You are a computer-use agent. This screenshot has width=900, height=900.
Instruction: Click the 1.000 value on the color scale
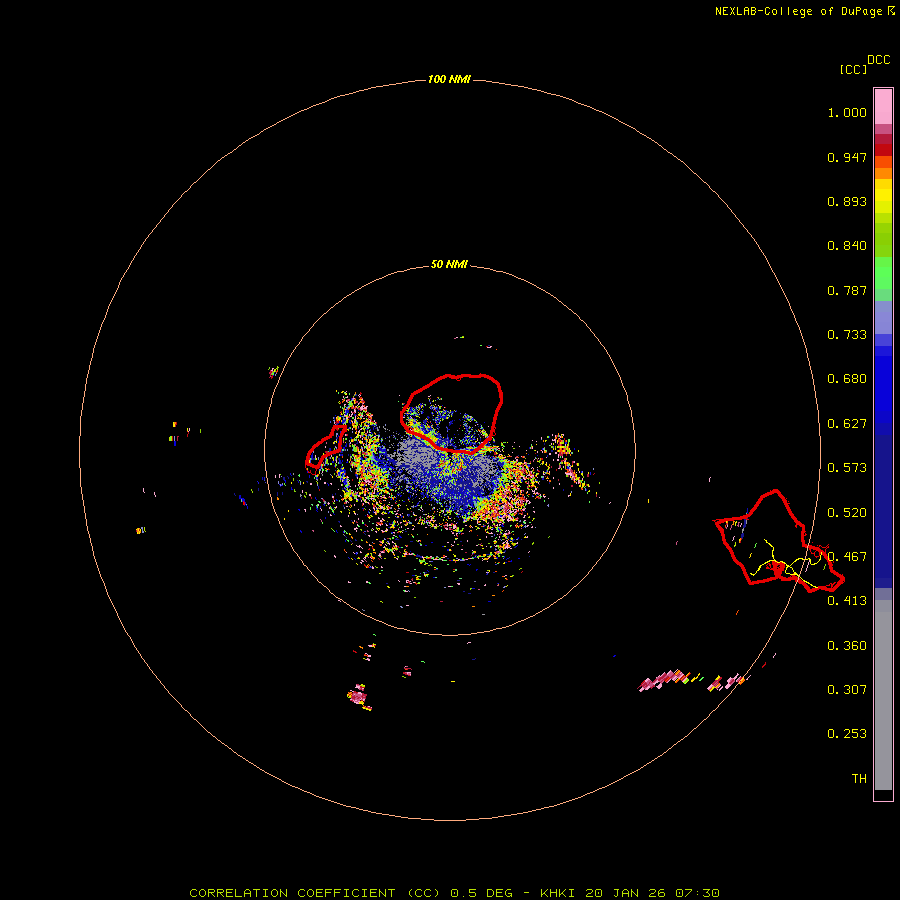point(847,112)
